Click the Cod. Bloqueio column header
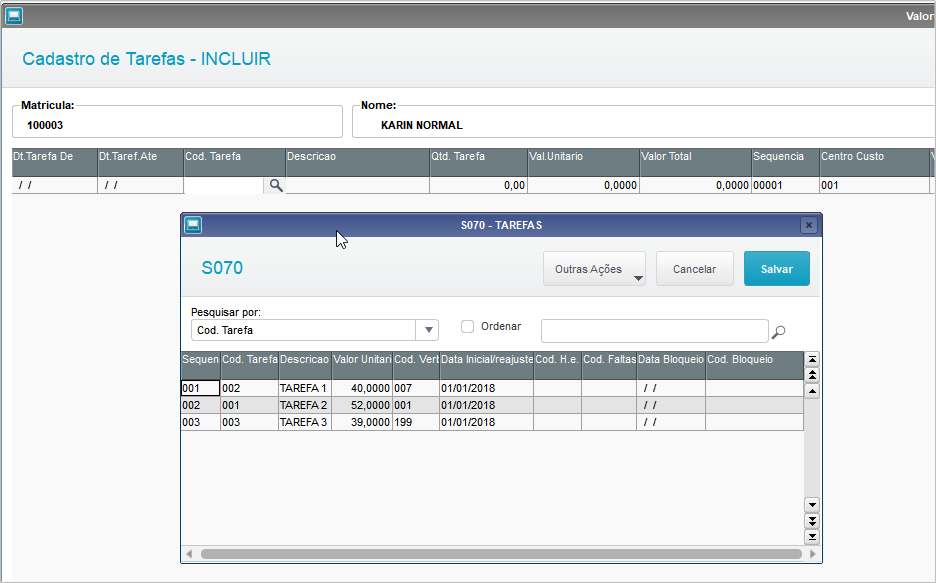This screenshot has width=936, height=583. 755,365
